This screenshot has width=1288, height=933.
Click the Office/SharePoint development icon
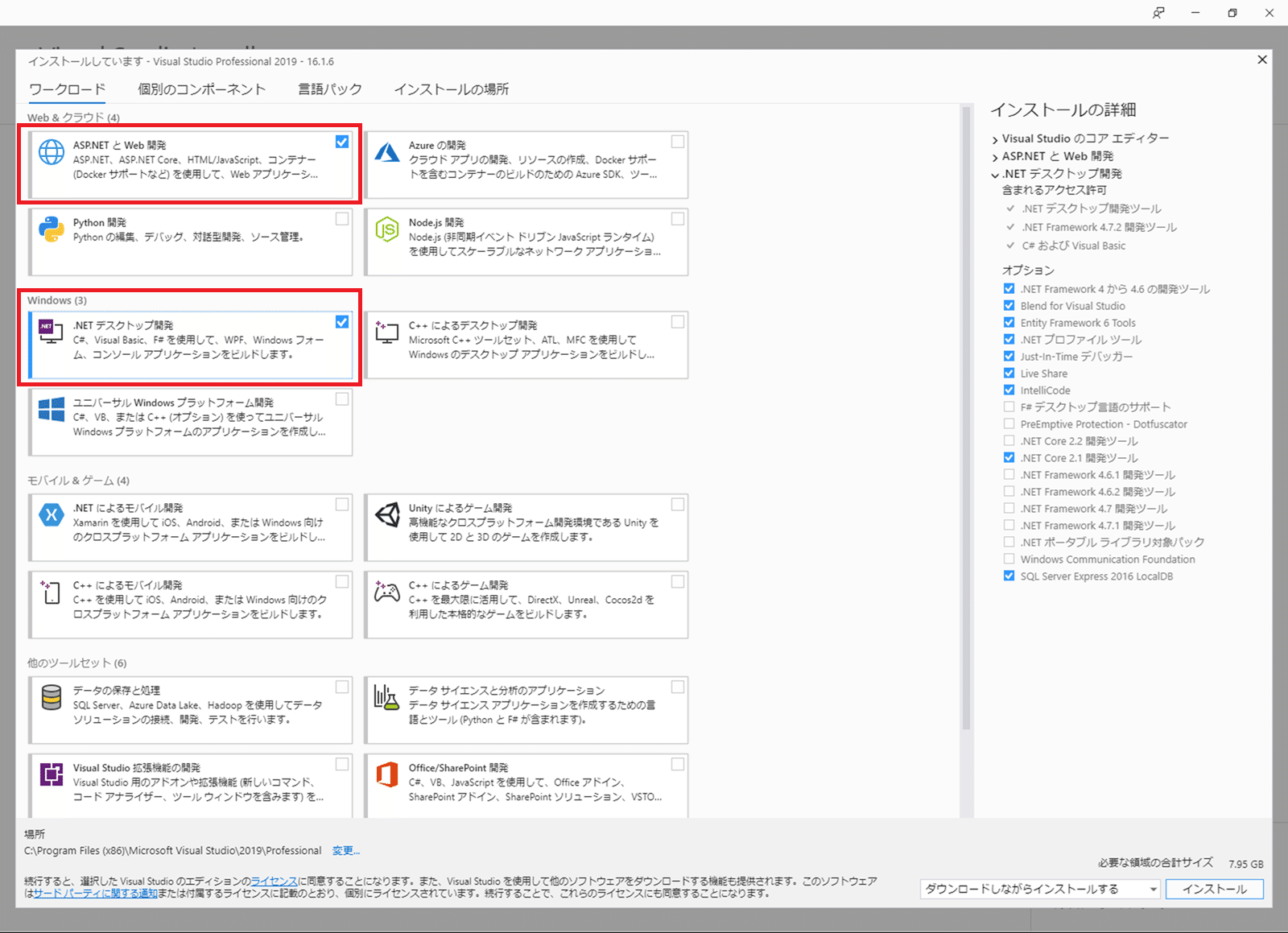[x=387, y=774]
